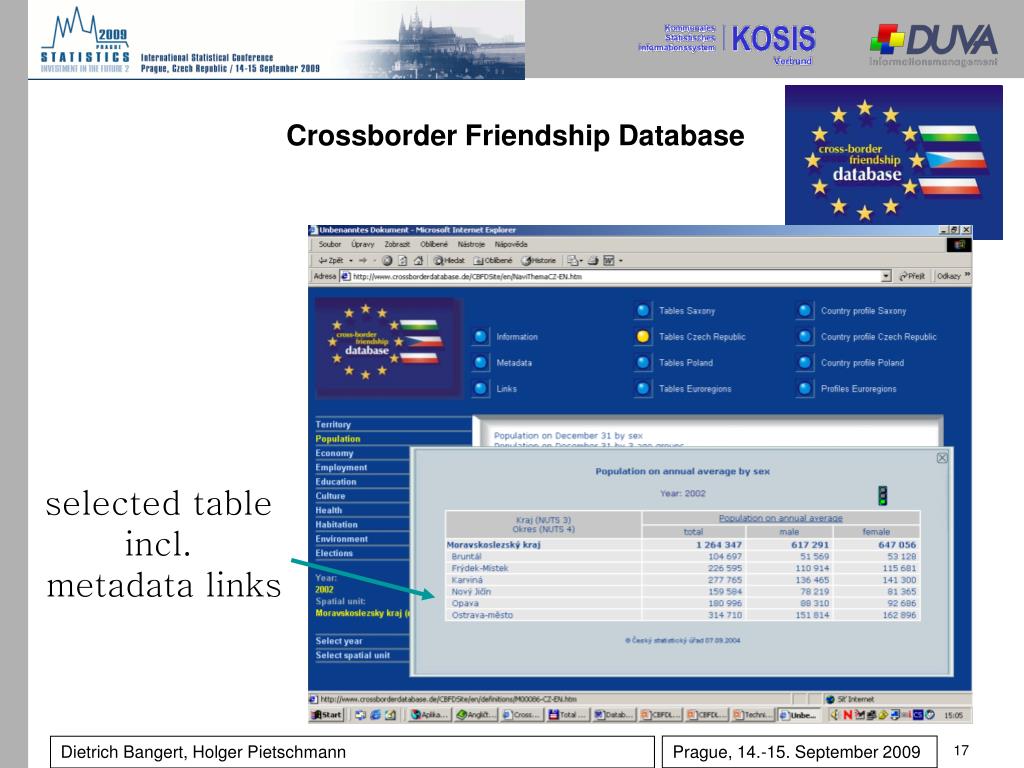Screen dimensions: 1024x768
Task: Open the Nápověda menu
Action: tap(511, 244)
